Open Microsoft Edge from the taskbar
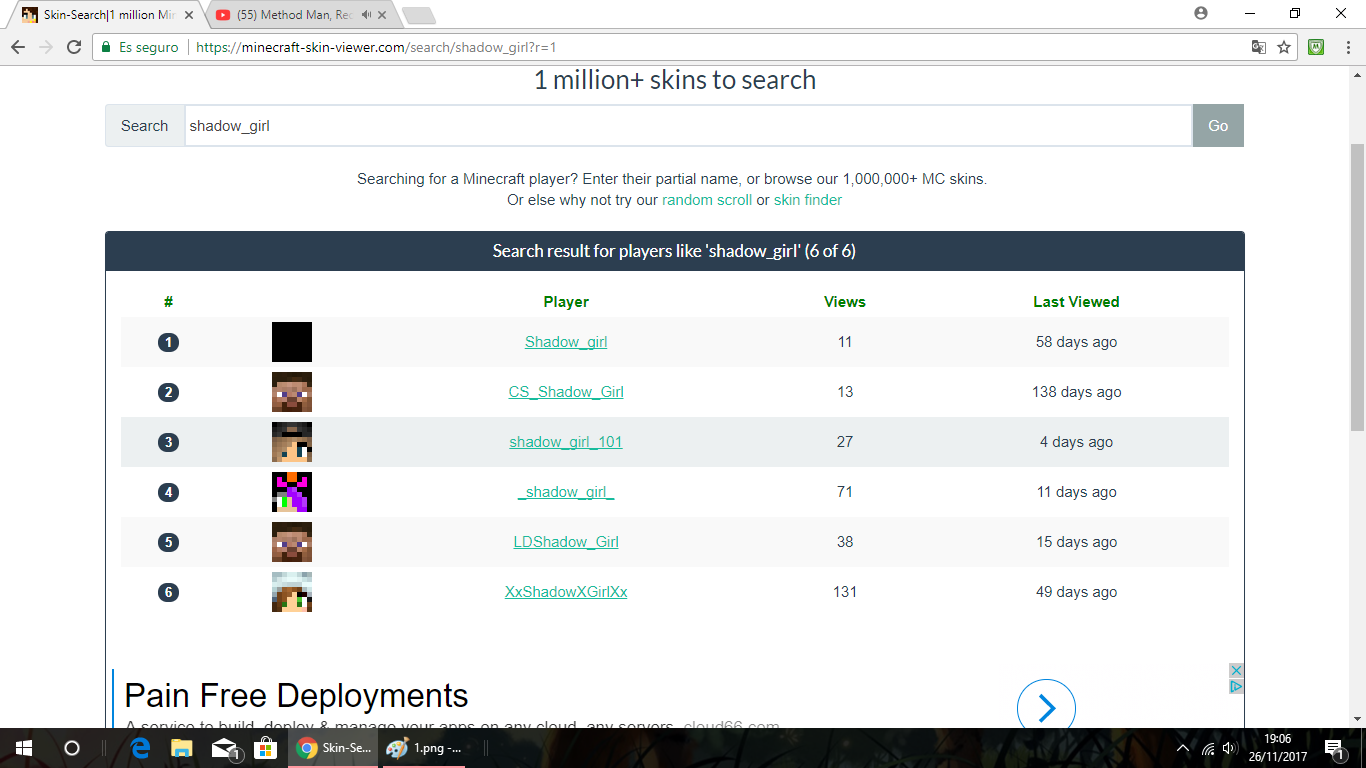The height and width of the screenshot is (768, 1366). (141, 748)
